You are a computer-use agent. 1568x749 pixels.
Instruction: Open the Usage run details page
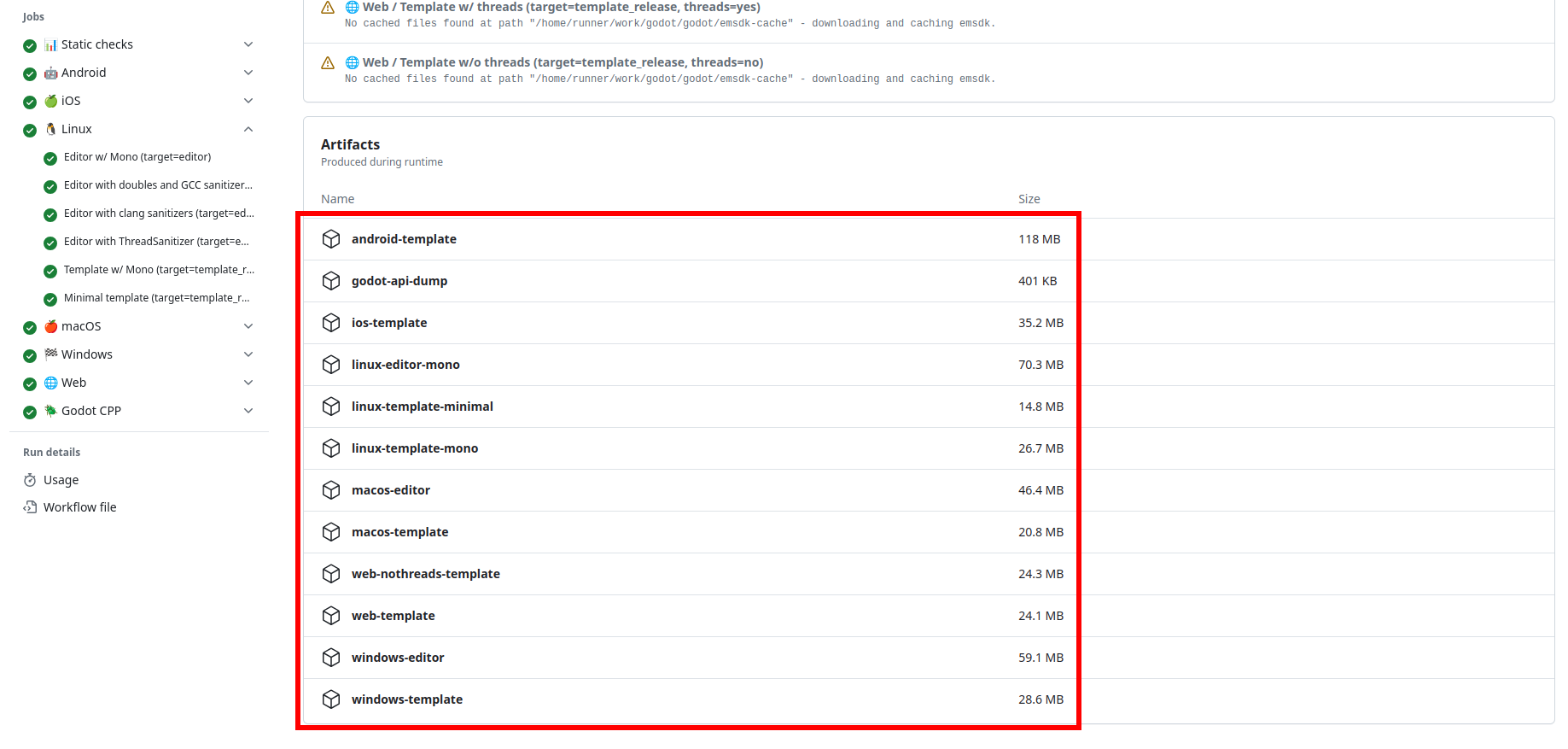click(x=61, y=480)
